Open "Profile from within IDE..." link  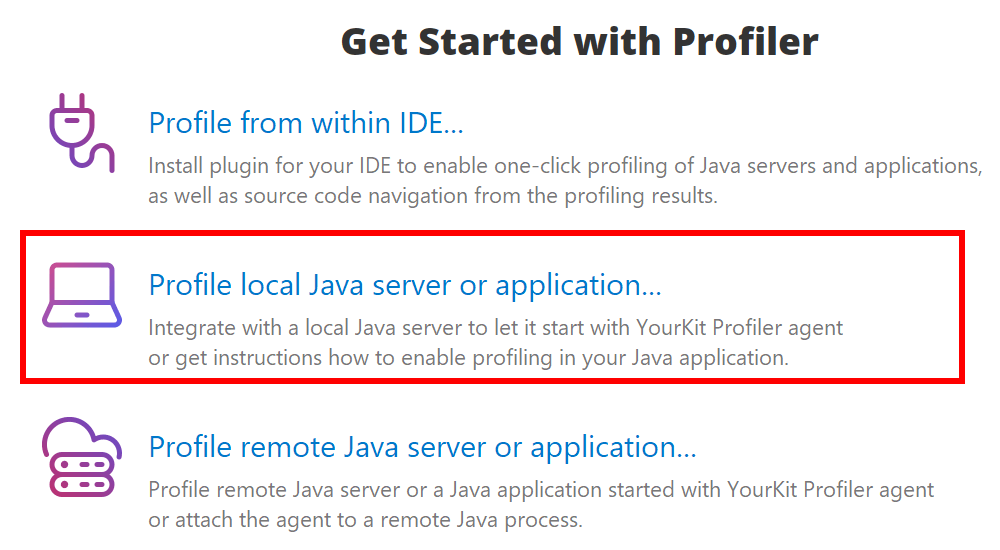coord(306,123)
